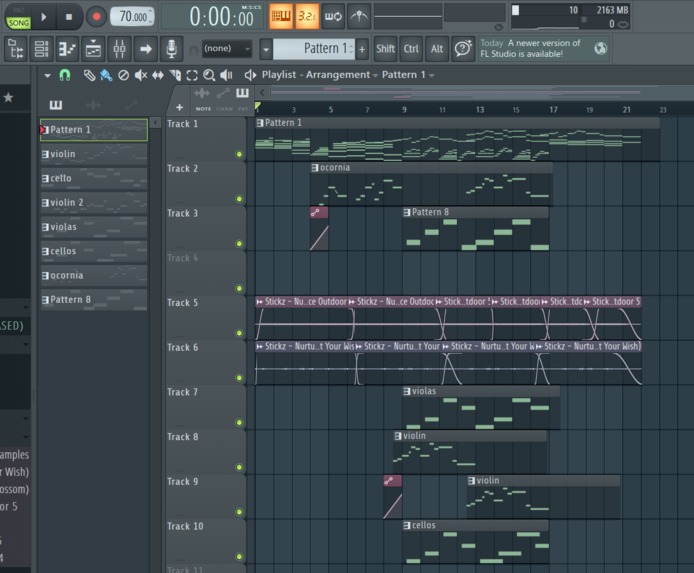Toggle loop recording button

333,17
